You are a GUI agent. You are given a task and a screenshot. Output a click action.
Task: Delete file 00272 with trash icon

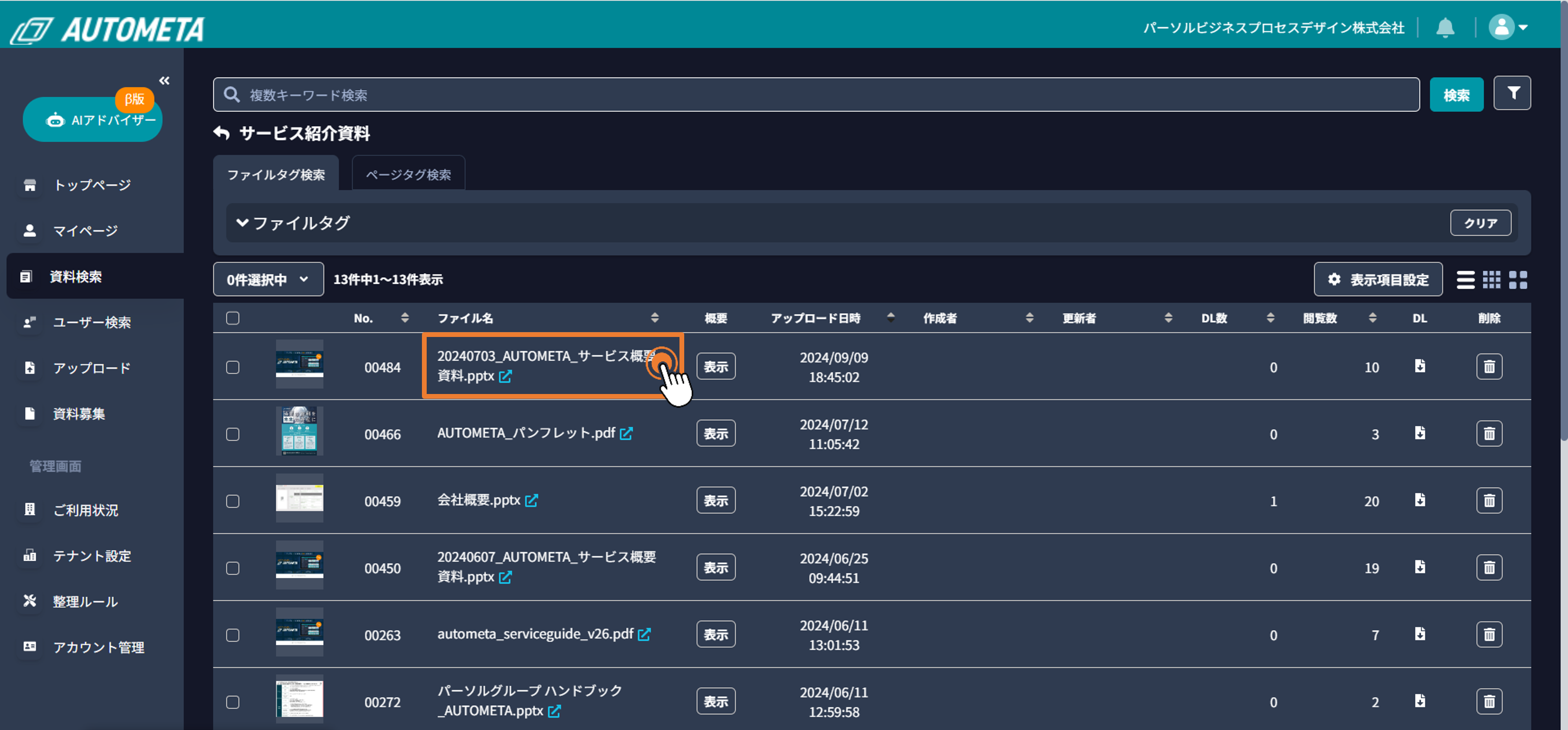tap(1490, 701)
